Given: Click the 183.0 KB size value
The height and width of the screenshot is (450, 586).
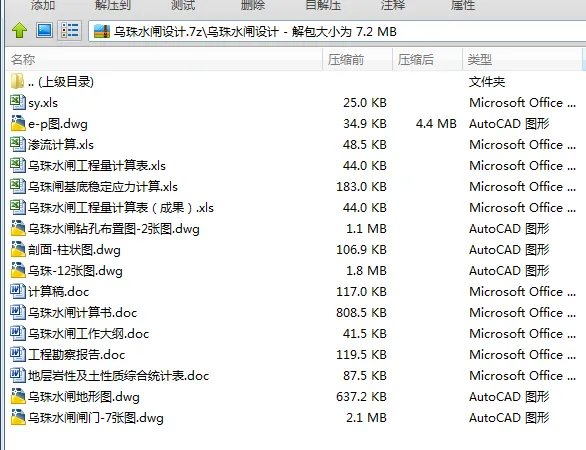Looking at the screenshot, I should pos(361,187).
